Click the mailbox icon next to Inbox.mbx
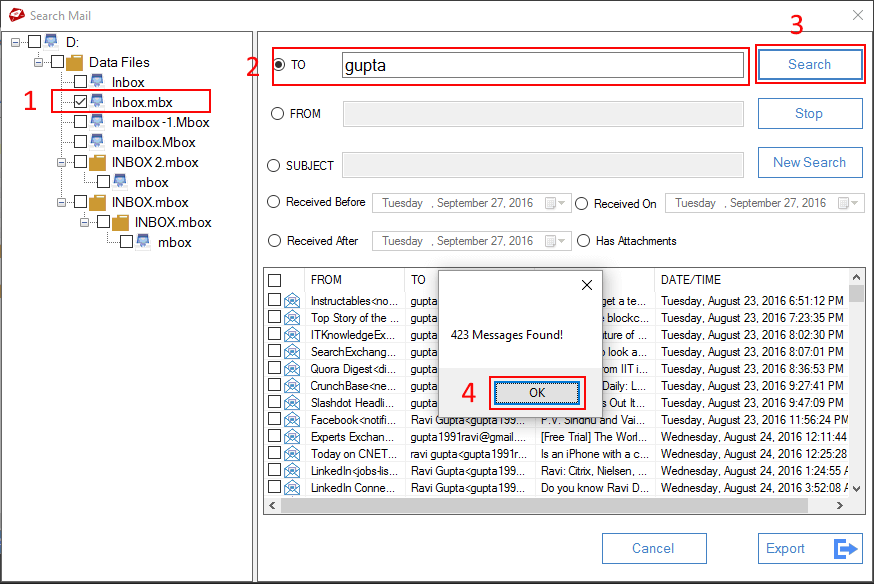874x584 pixels. pos(96,101)
